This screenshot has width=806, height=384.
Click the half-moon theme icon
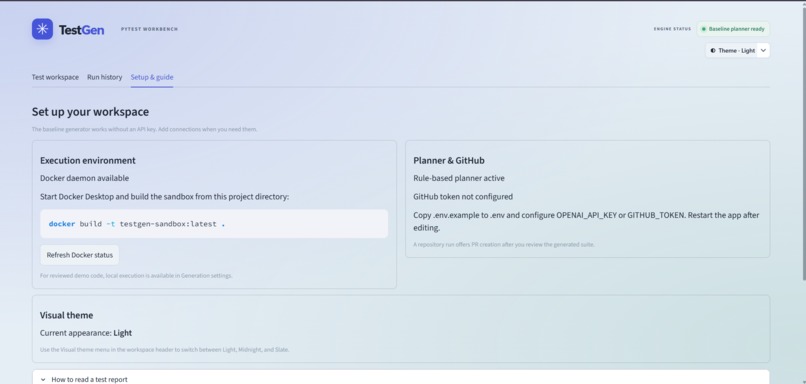click(713, 50)
